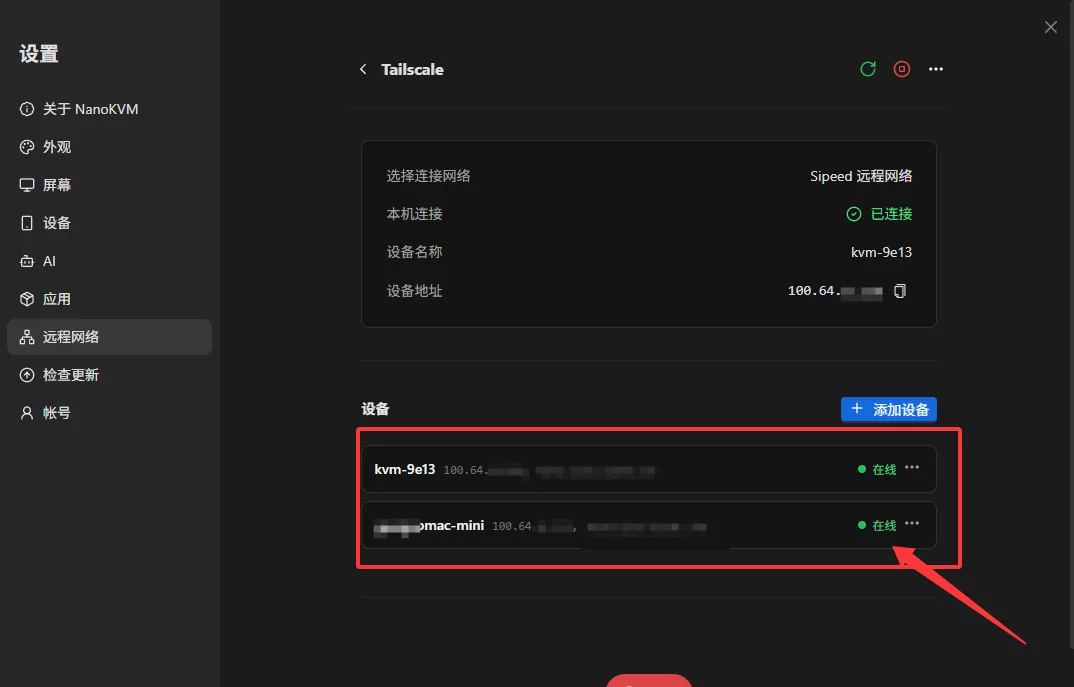The height and width of the screenshot is (687, 1074).
Task: Open the Account (帐号) settings section
Action: tap(110, 413)
